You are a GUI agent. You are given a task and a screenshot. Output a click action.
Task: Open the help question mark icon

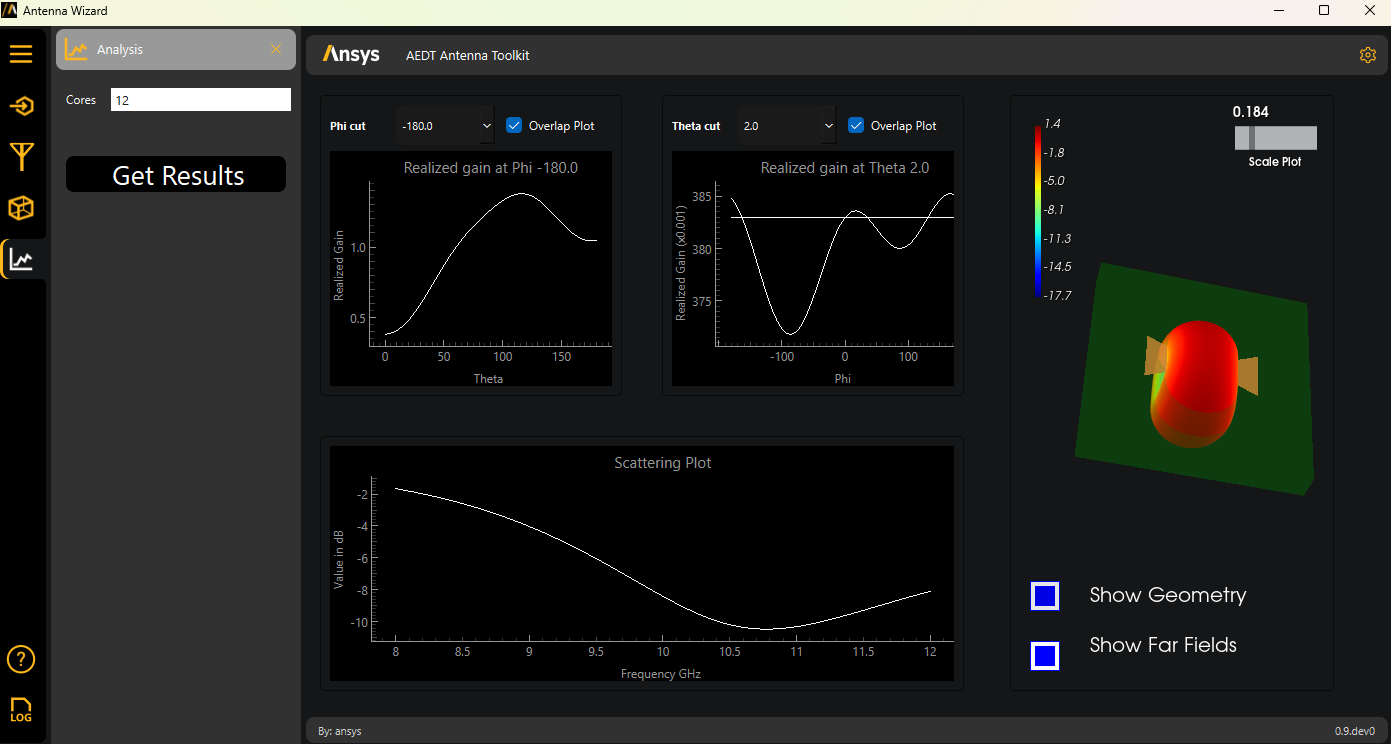21,660
